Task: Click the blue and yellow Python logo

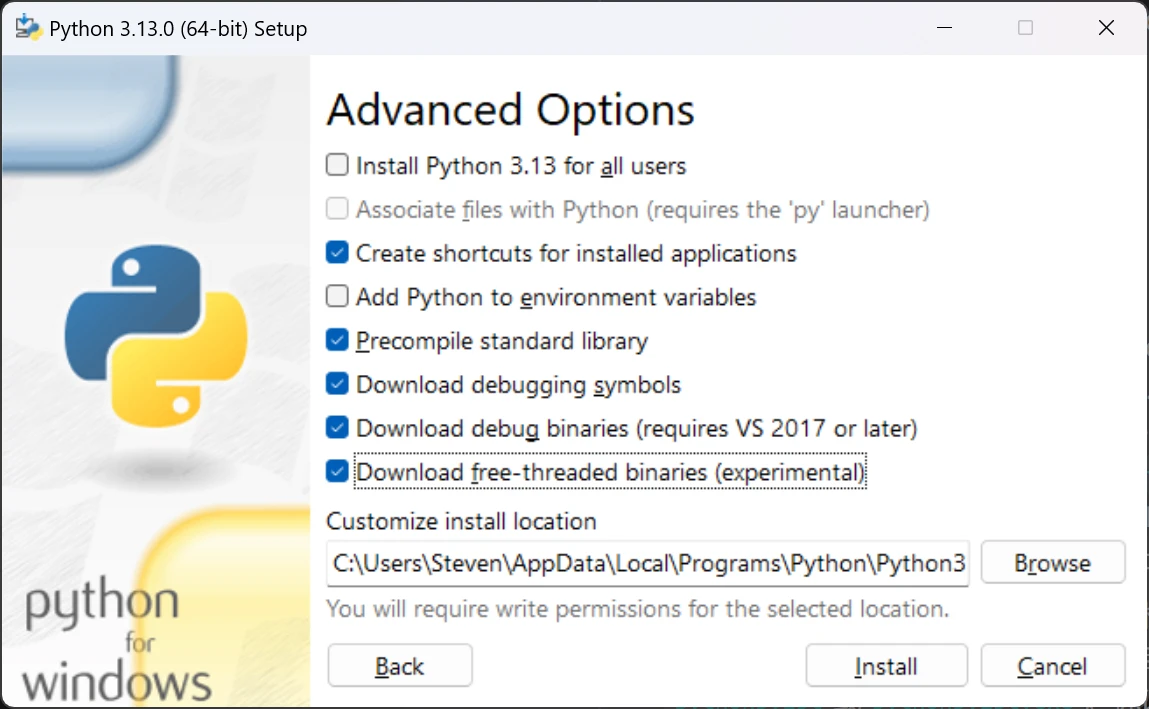Action: point(155,335)
